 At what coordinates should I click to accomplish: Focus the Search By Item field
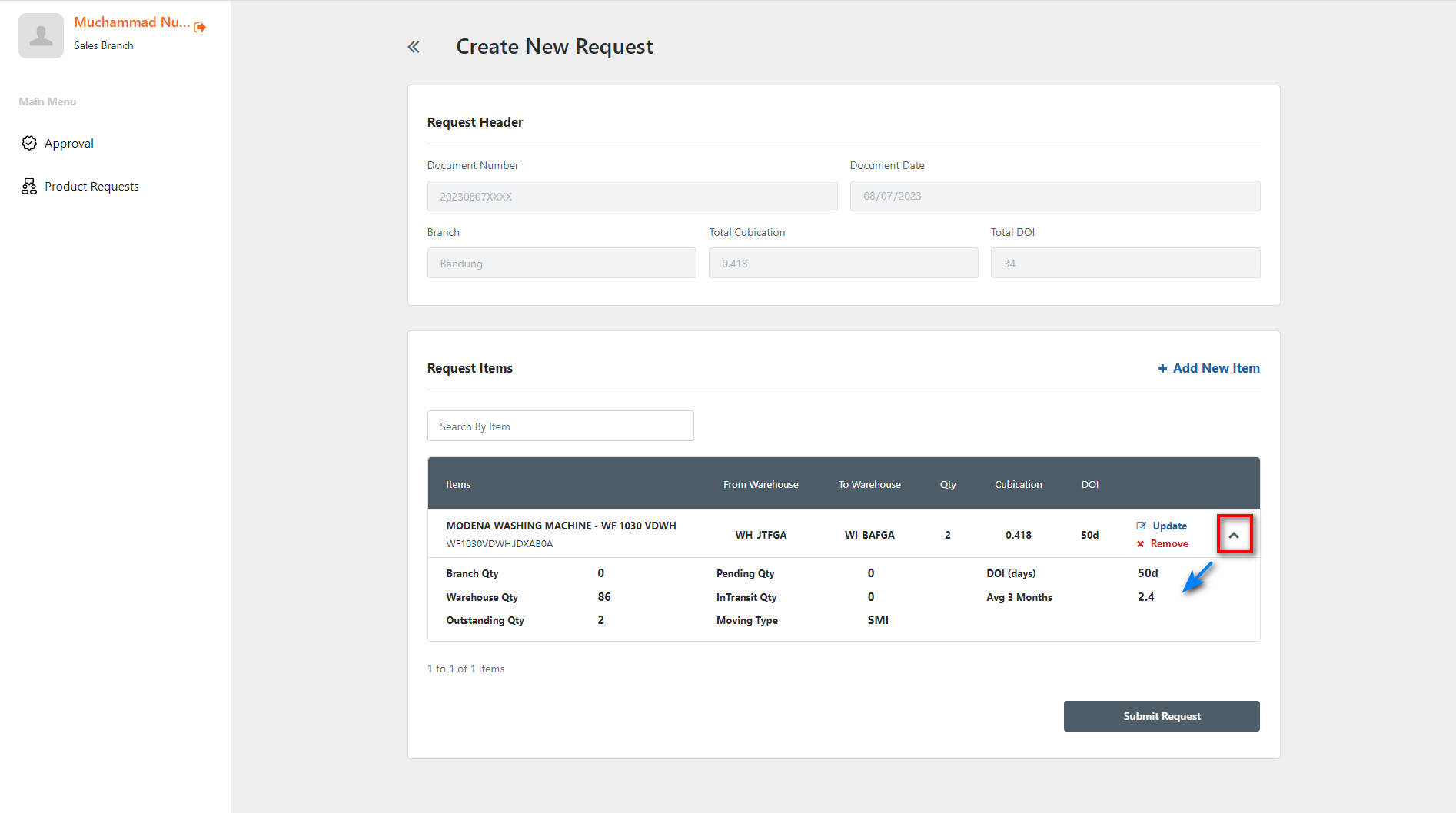pyautogui.click(x=560, y=426)
